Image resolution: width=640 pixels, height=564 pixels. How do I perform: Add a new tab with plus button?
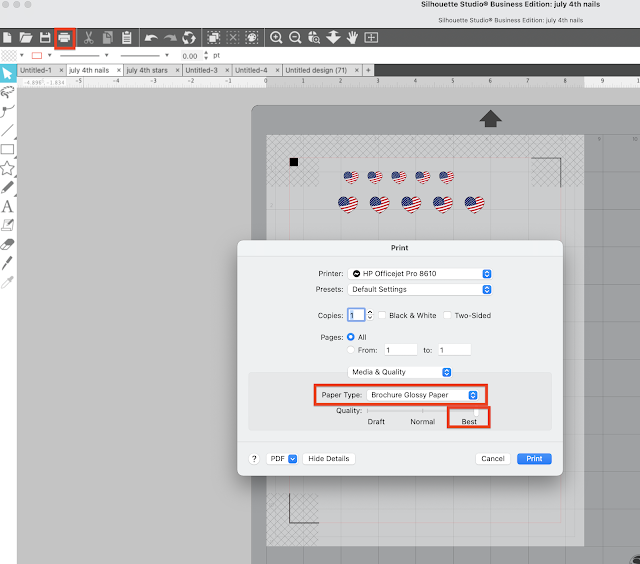tap(368, 70)
